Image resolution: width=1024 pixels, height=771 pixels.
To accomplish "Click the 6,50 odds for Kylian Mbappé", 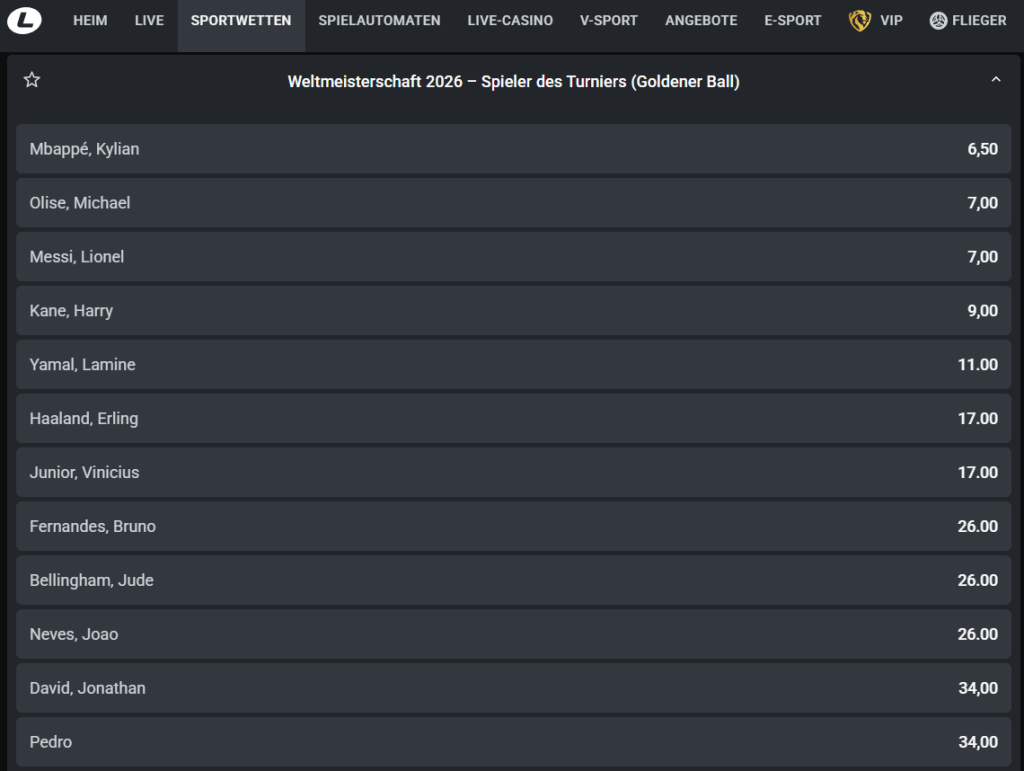I will tap(982, 149).
